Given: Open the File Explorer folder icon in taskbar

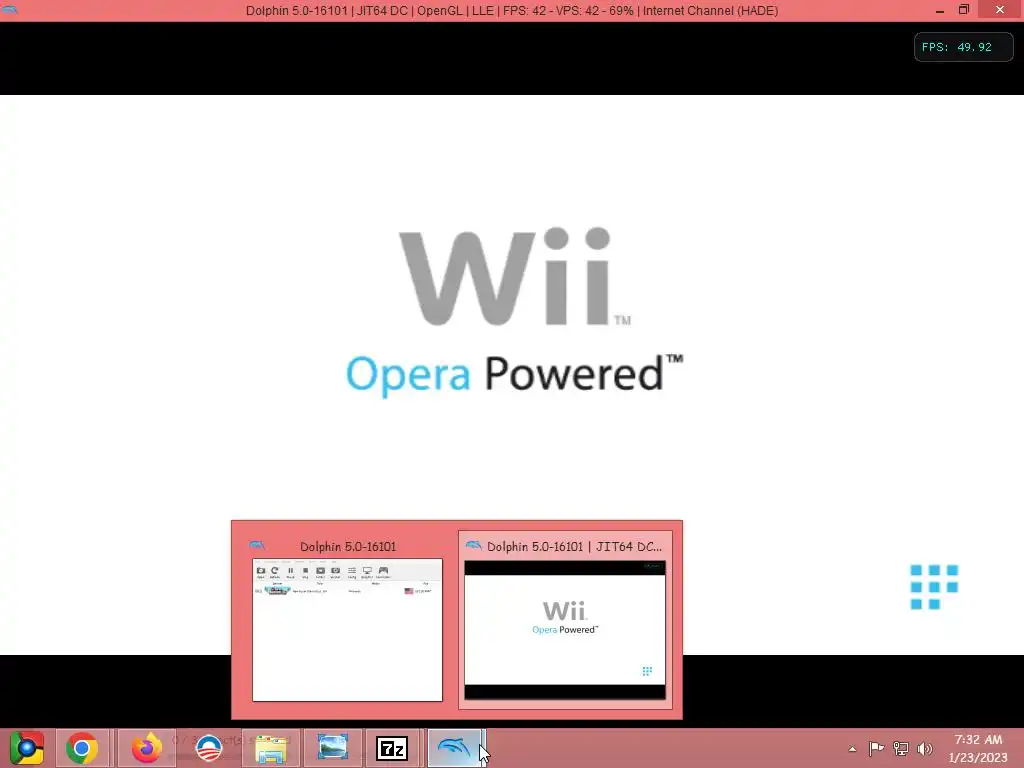Looking at the screenshot, I should click(271, 748).
